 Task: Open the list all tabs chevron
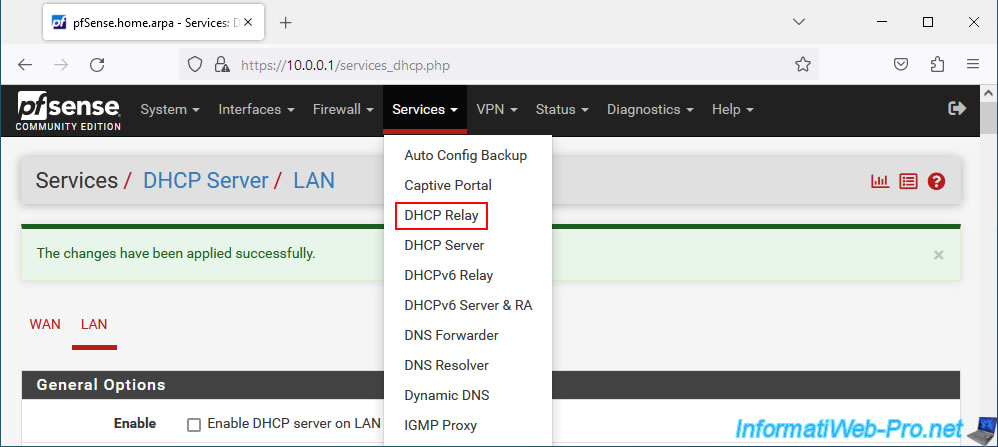(798, 22)
